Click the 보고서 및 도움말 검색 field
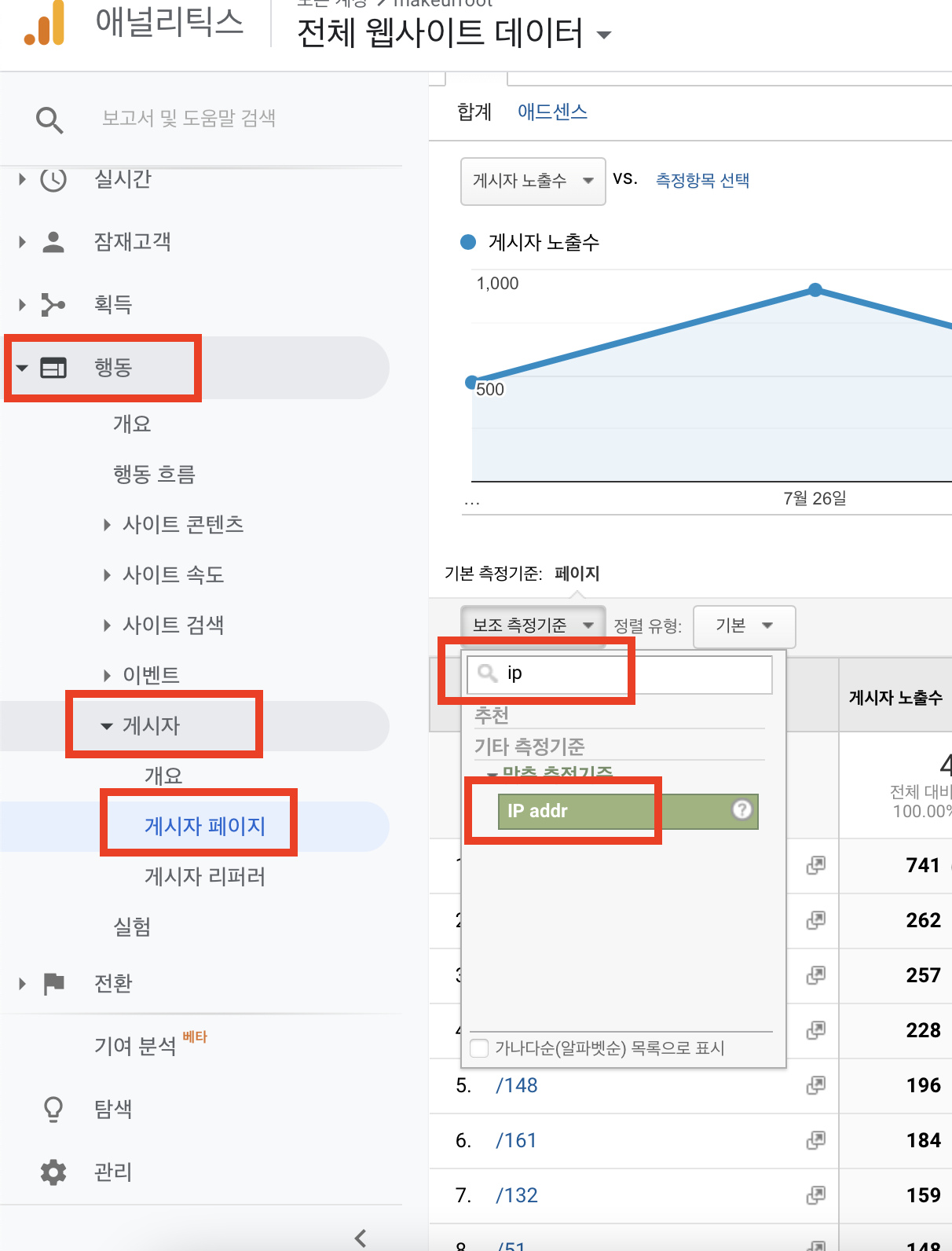This screenshot has height=1251, width=952. (x=189, y=119)
